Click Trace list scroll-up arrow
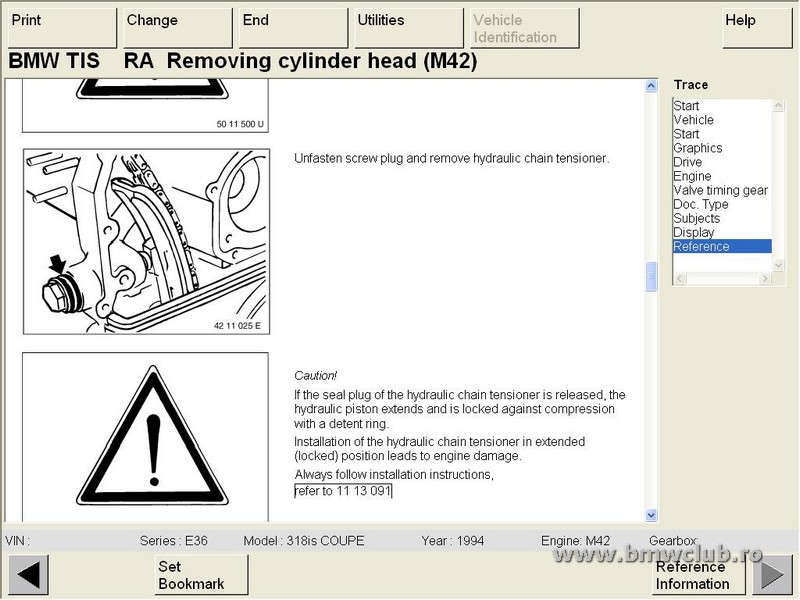The image size is (800, 600). [779, 105]
